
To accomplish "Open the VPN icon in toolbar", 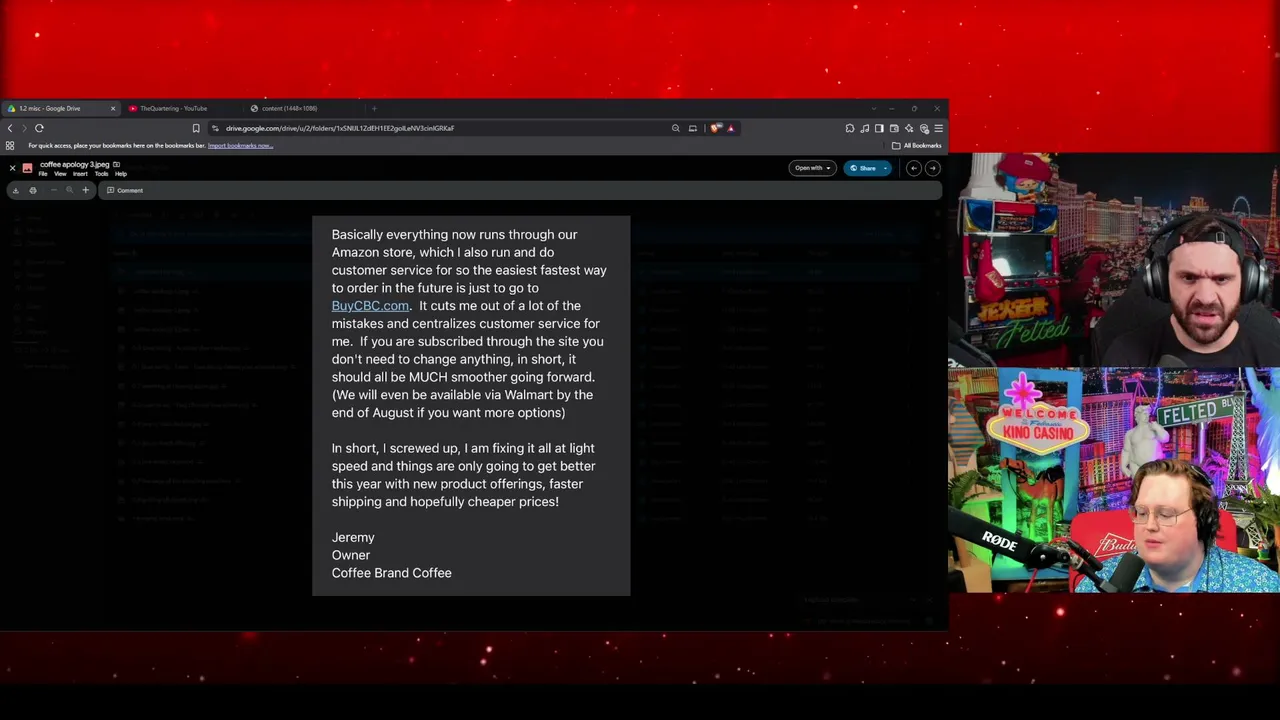I will [924, 128].
